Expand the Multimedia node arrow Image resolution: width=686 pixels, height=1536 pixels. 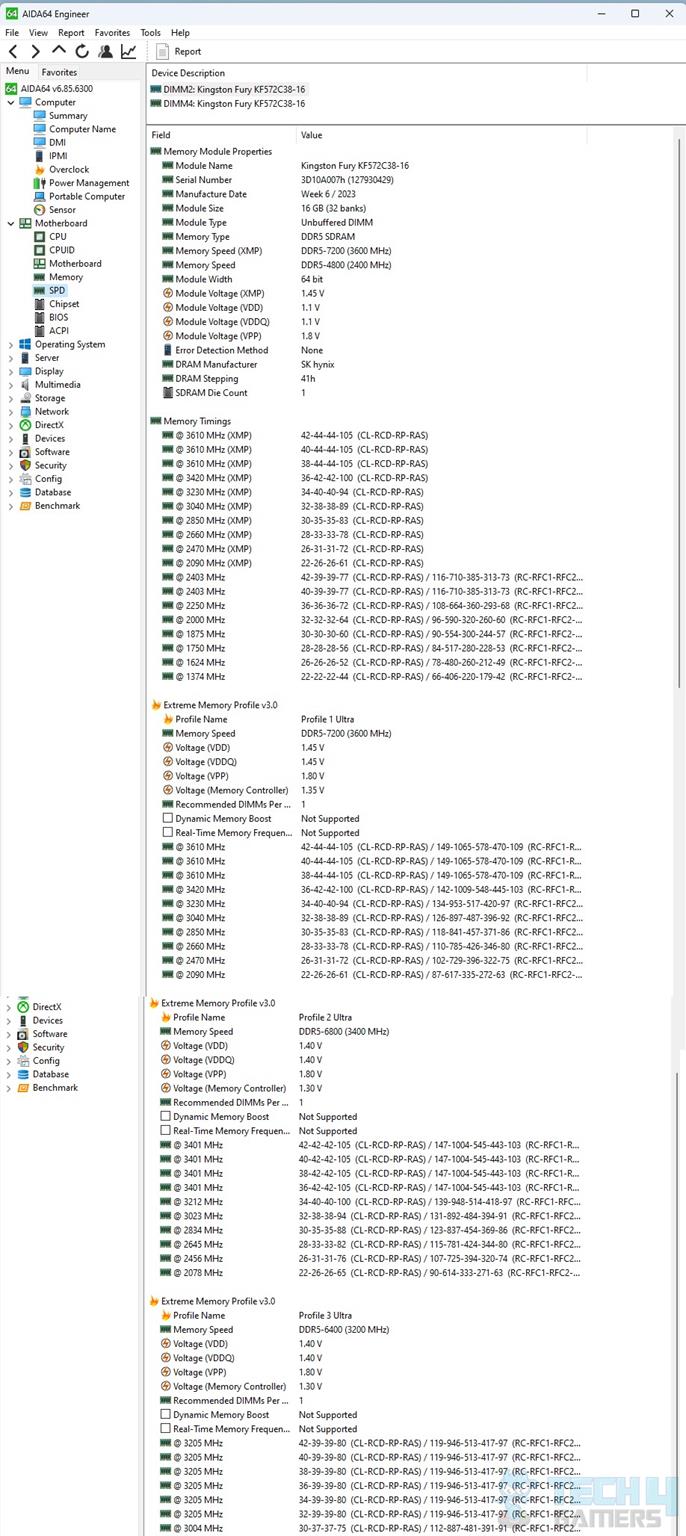tap(11, 385)
